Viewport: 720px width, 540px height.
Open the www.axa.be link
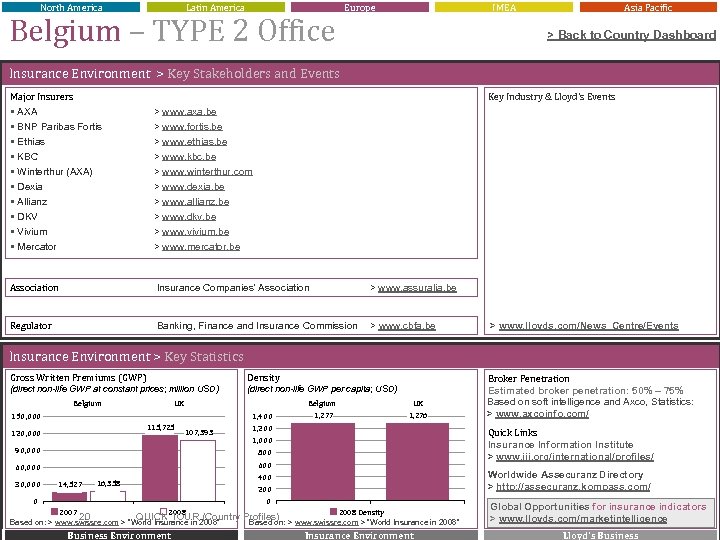(x=189, y=112)
